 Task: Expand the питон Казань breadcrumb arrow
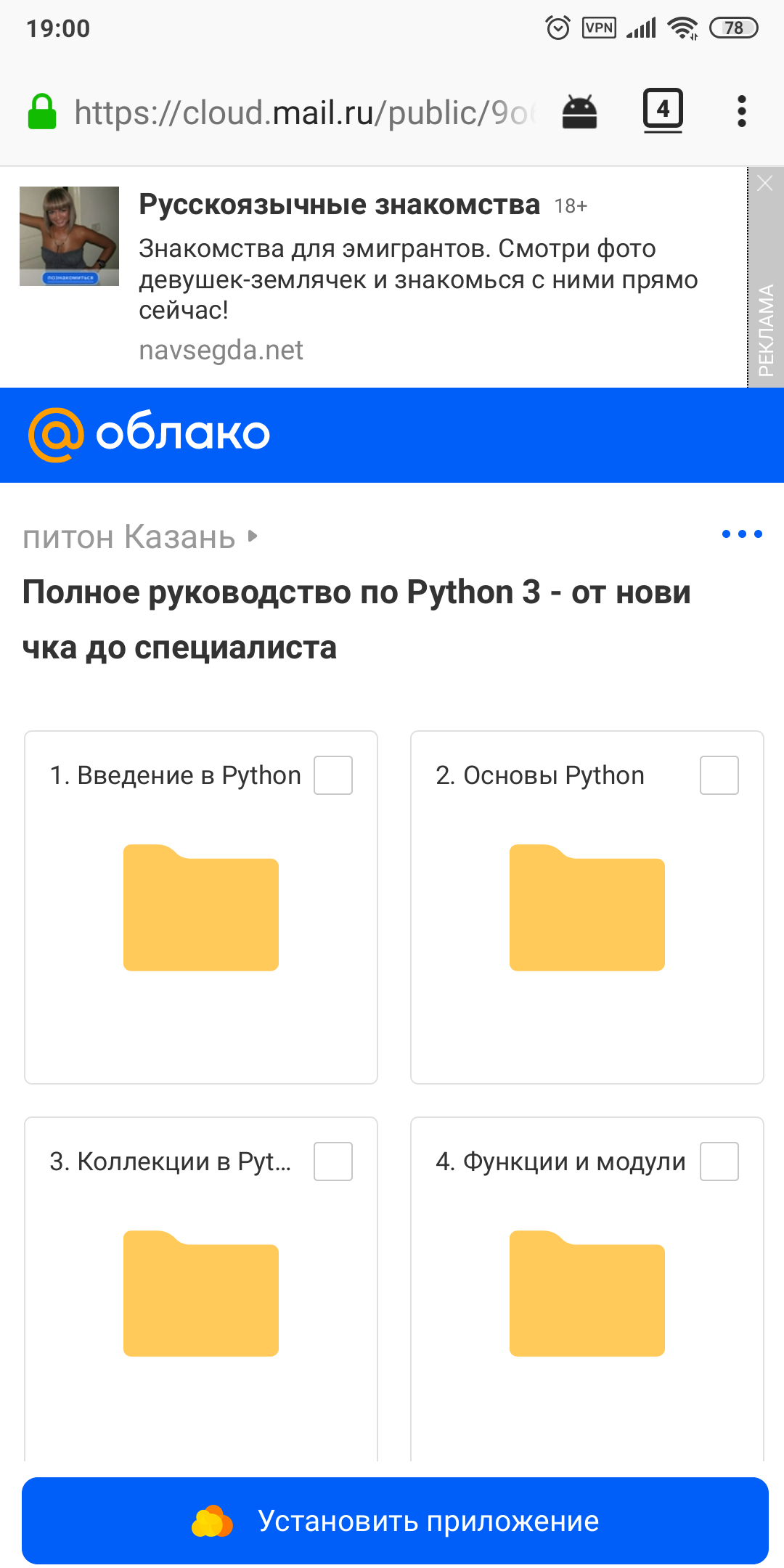(x=253, y=536)
